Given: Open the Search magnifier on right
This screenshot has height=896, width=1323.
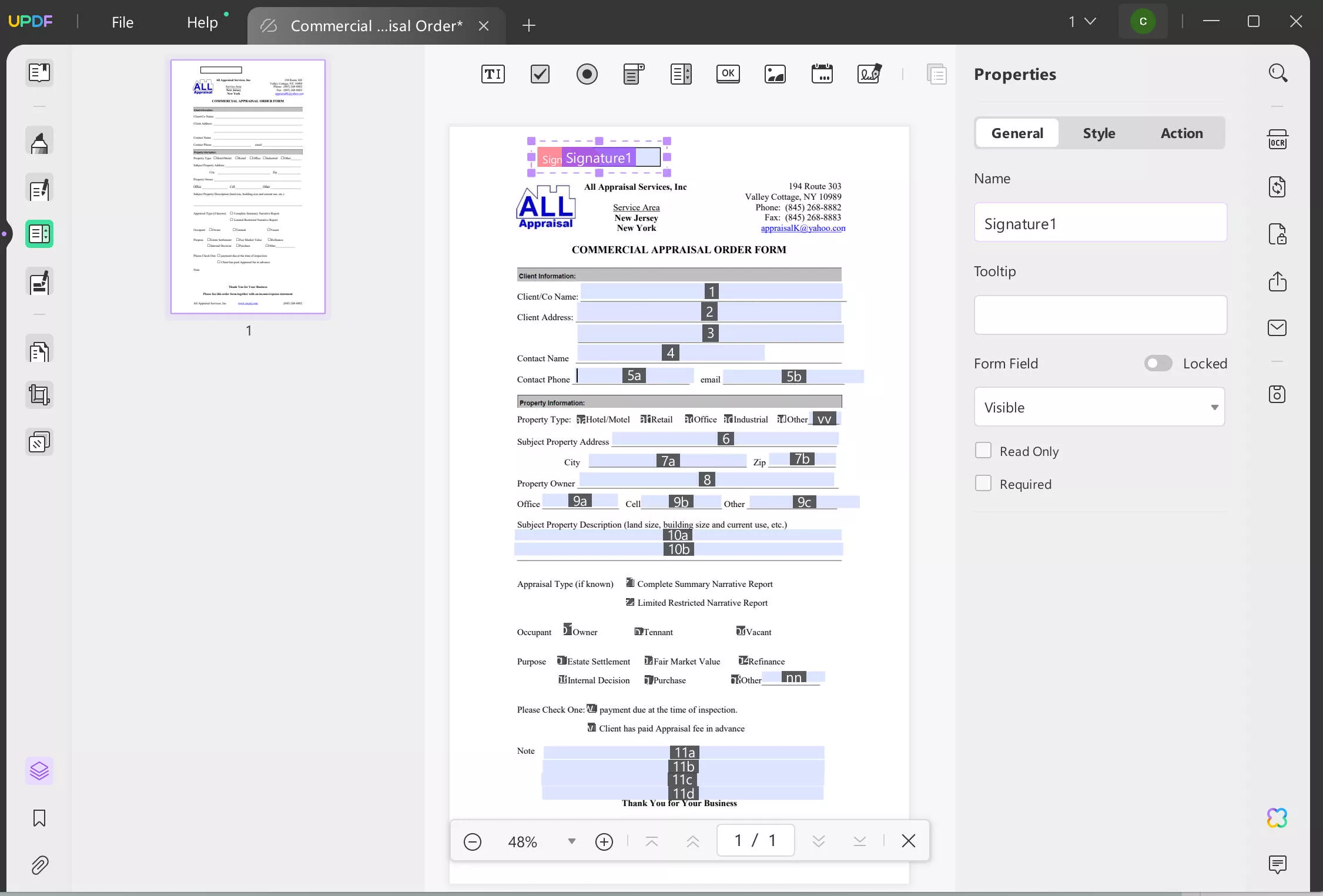Looking at the screenshot, I should click(x=1277, y=73).
